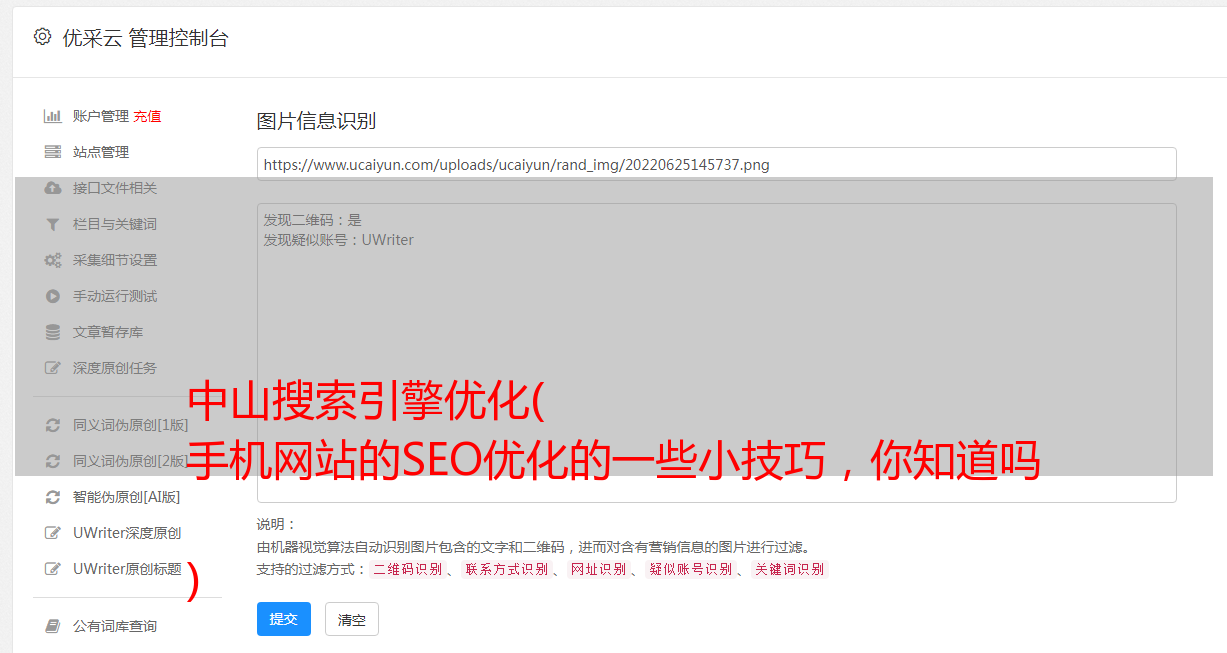Select 同义词伪原创[1版] item

130,425
